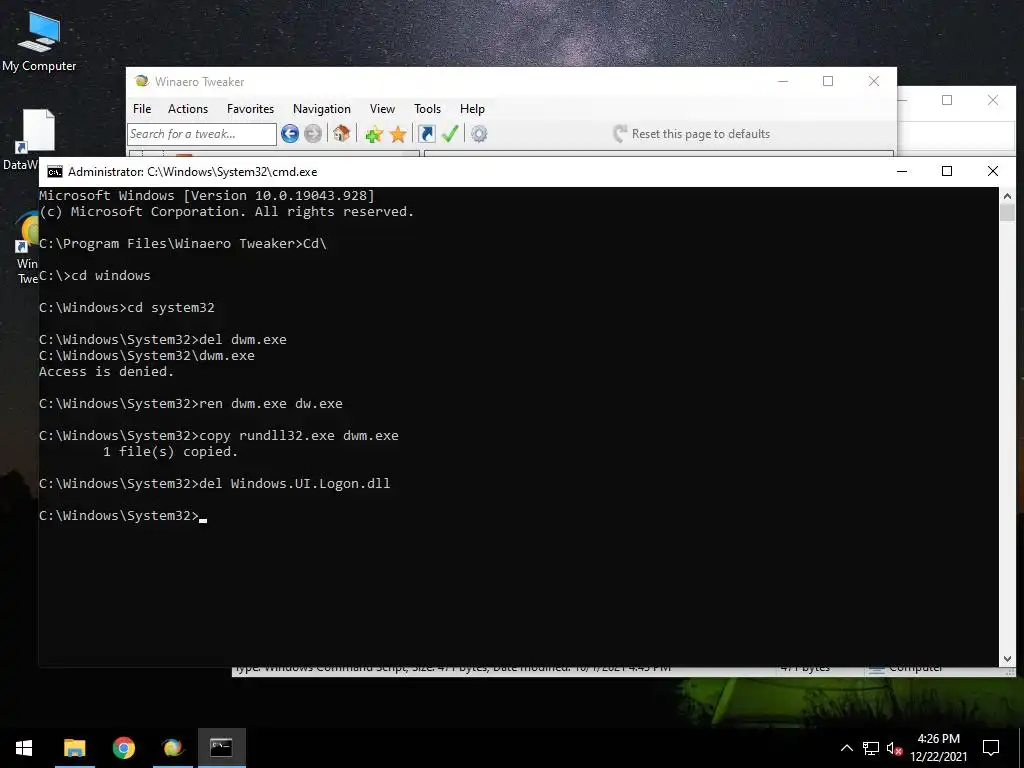
Task: Open the View menu
Action: coord(382,109)
